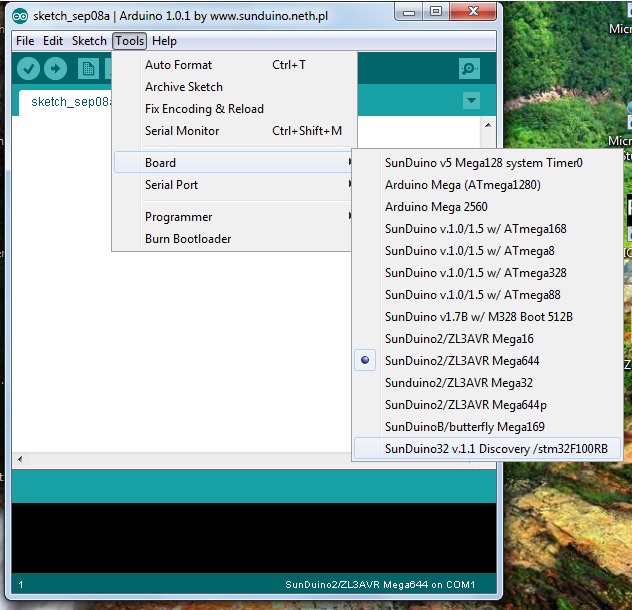Open the Edit menu
Image resolution: width=632 pixels, height=610 pixels.
[x=53, y=41]
